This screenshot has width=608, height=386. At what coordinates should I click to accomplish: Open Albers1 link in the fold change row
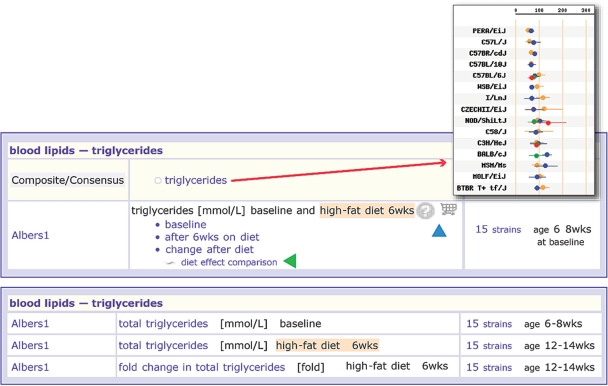(x=30, y=367)
